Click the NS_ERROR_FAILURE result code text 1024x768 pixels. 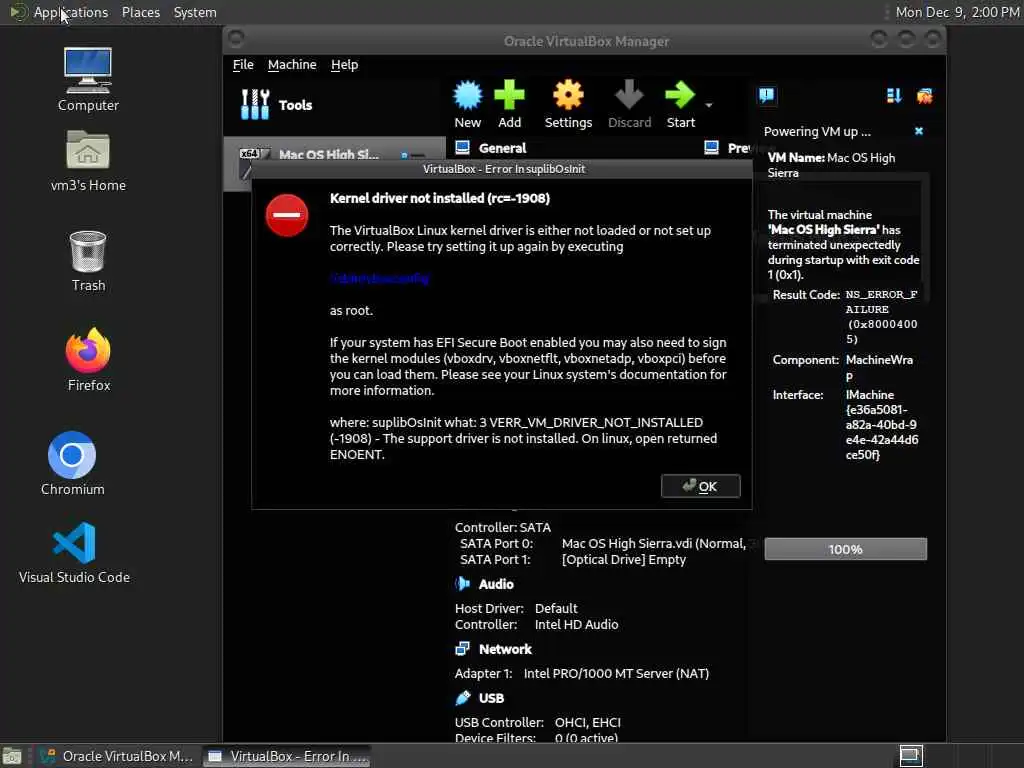[881, 317]
